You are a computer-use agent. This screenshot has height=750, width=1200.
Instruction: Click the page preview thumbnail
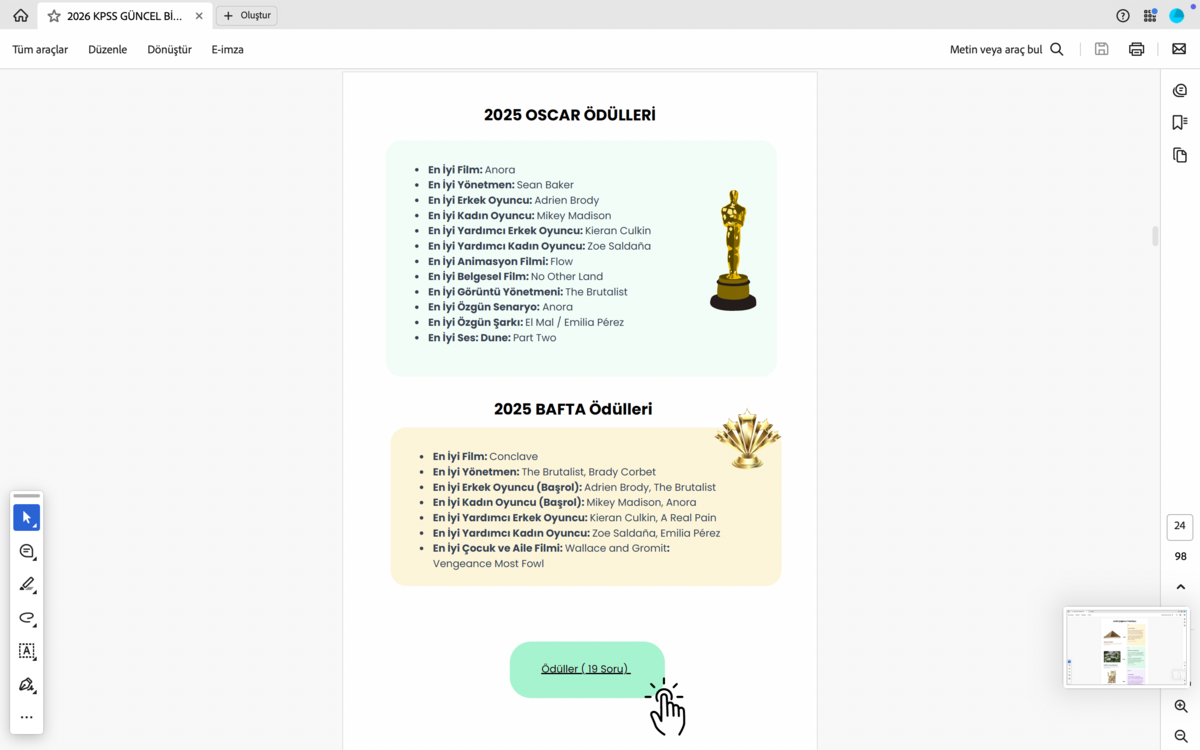pos(1126,647)
